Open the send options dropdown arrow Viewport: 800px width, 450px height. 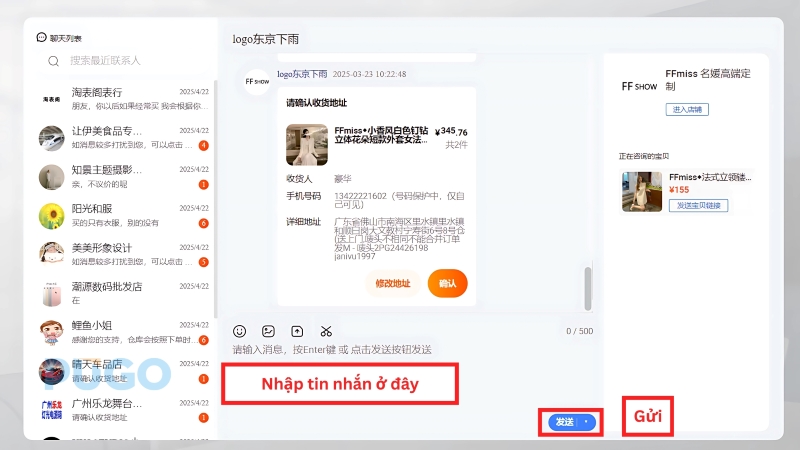(587, 422)
